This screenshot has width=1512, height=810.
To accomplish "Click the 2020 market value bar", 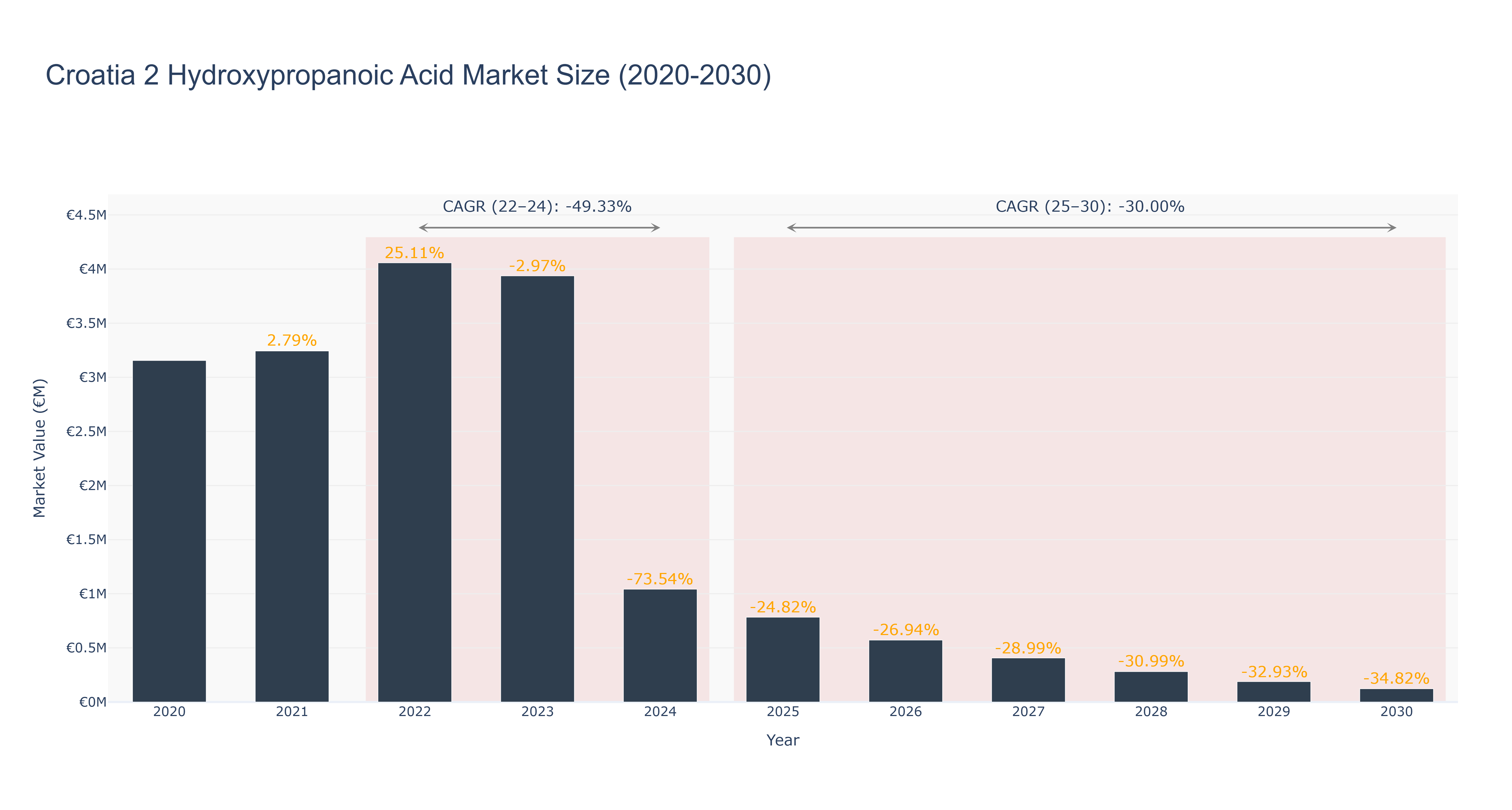I will [x=169, y=531].
